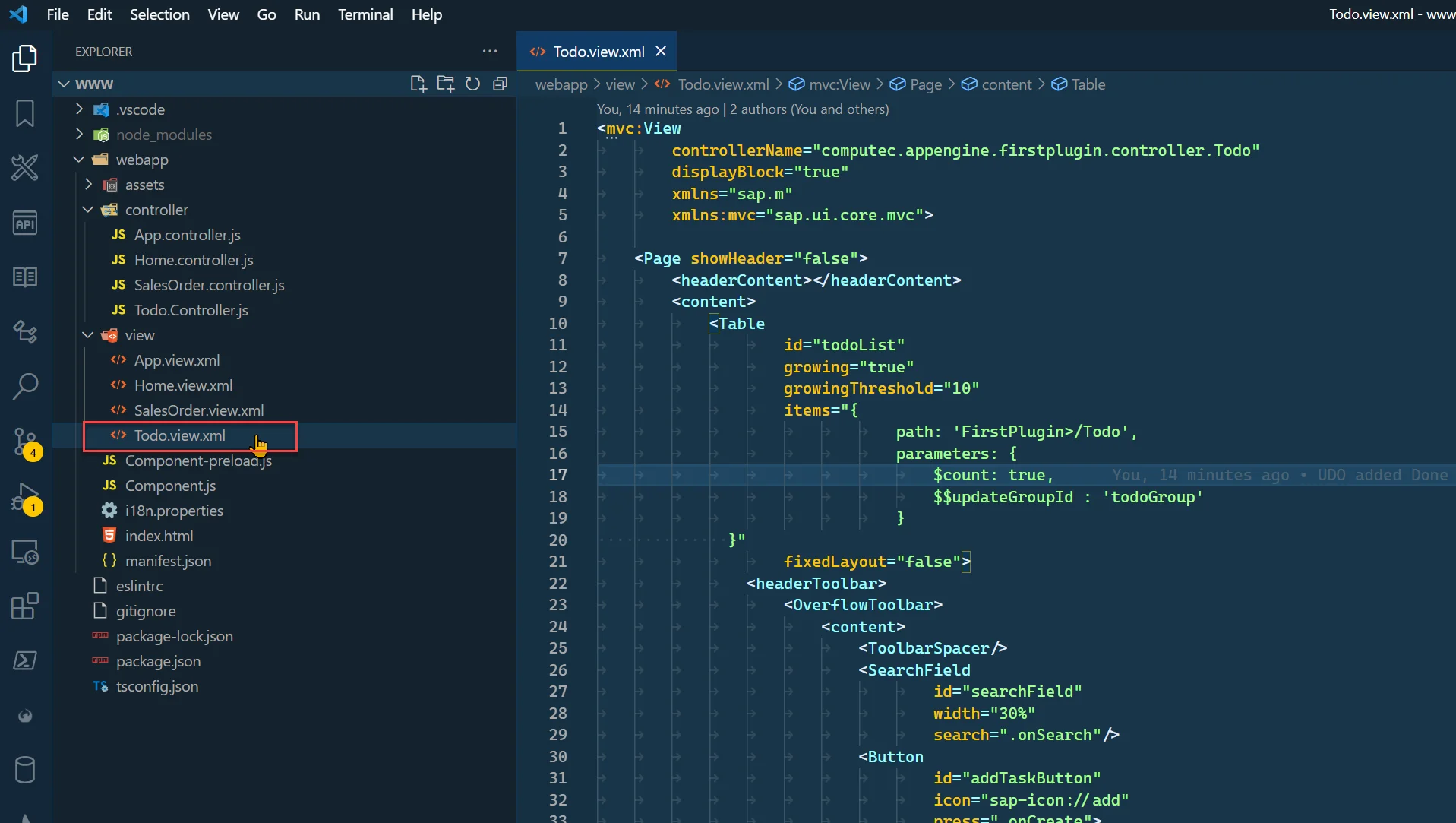Open the Extensions view
Image resolution: width=1456 pixels, height=823 pixels.
[x=25, y=606]
